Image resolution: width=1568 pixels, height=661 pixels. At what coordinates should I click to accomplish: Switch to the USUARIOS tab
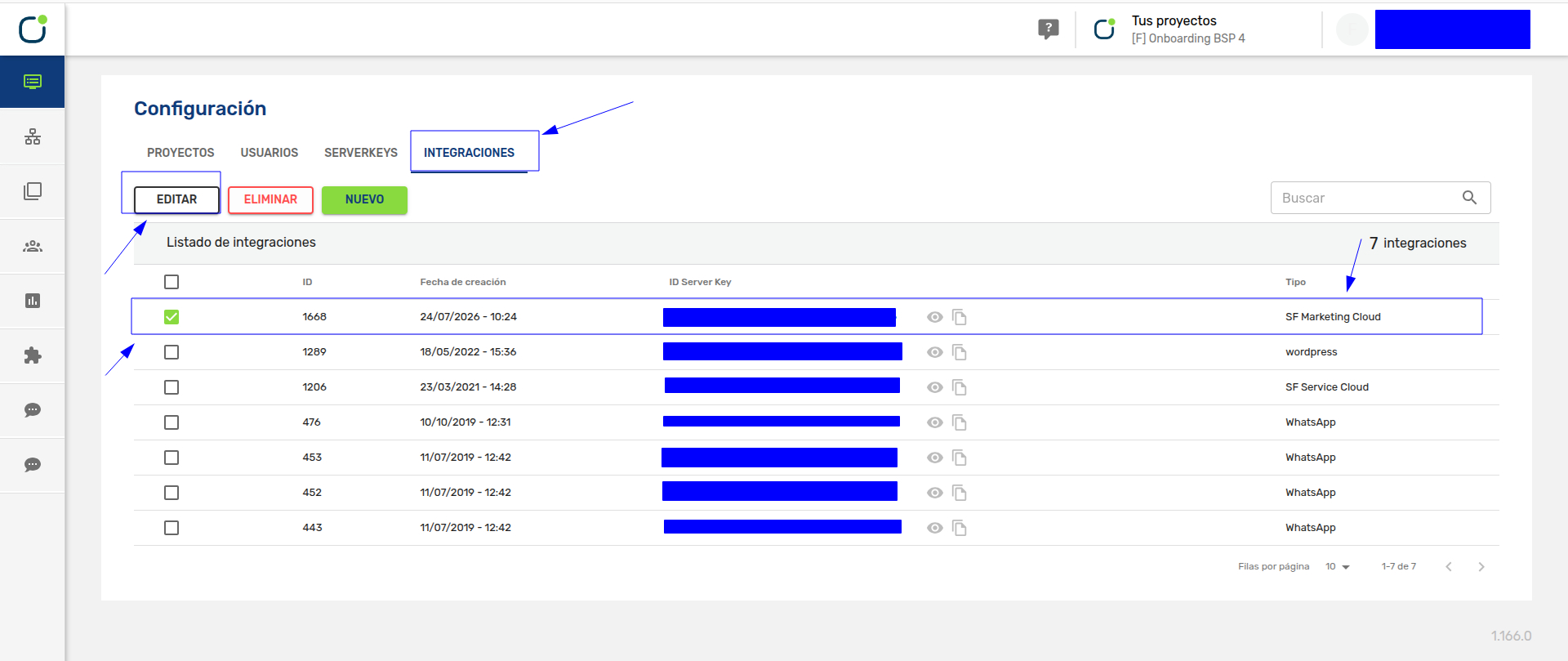point(269,153)
